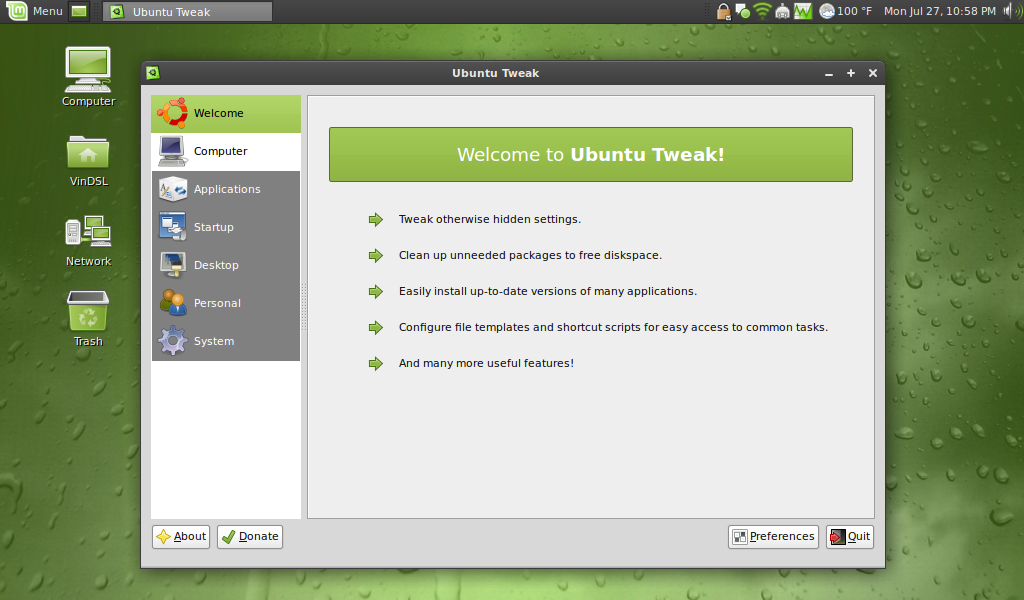Select the Desktop category in sidebar

(x=225, y=266)
